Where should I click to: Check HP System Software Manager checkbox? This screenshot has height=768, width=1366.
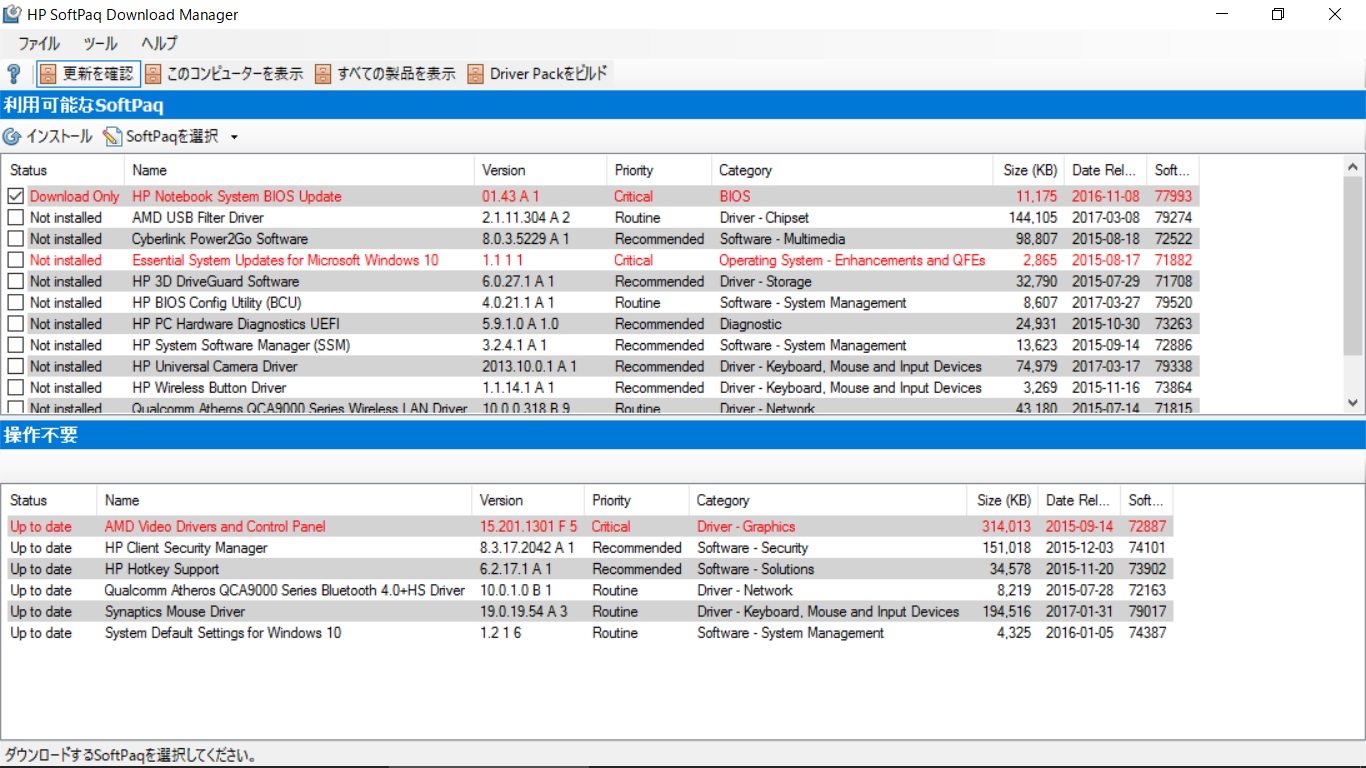[x=16, y=345]
